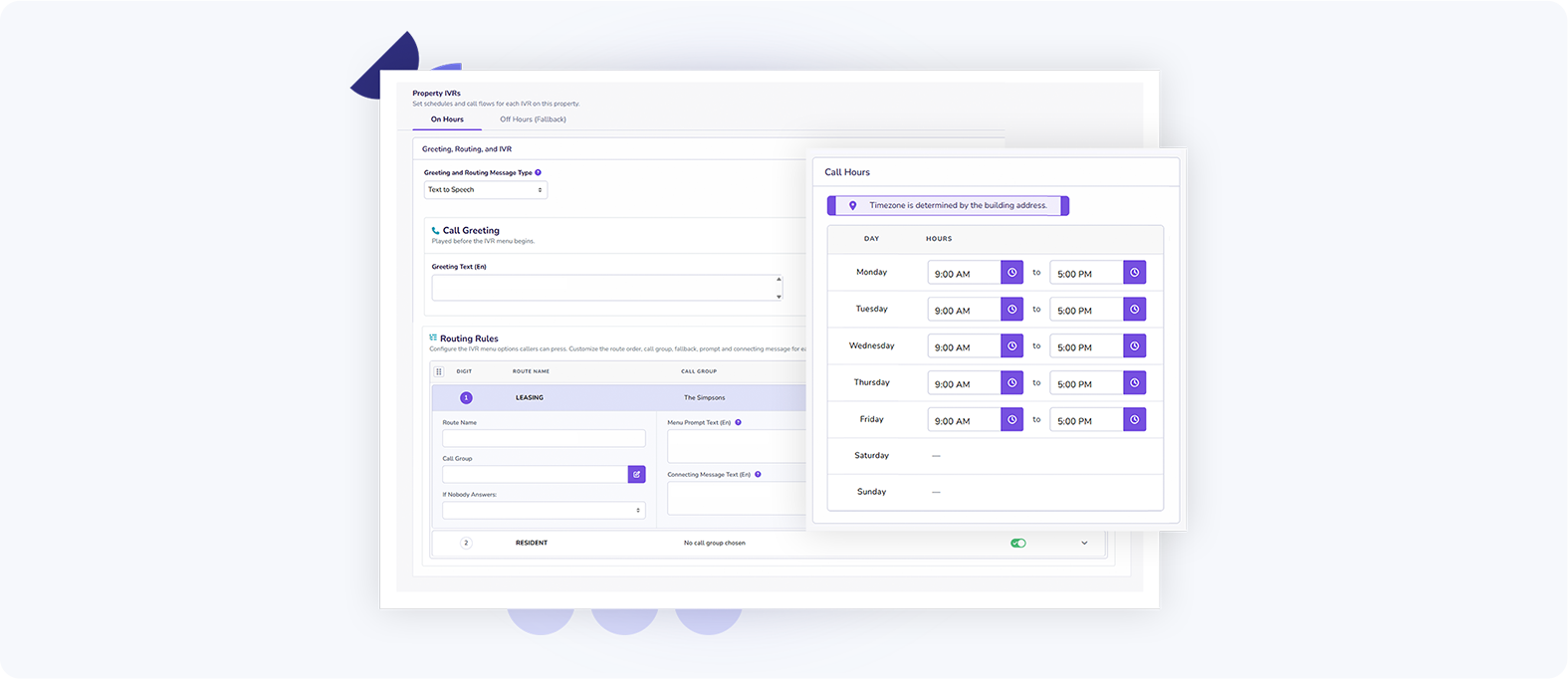The width and height of the screenshot is (1568, 679).
Task: Click the Property IVRs heading
Action: pos(436,94)
